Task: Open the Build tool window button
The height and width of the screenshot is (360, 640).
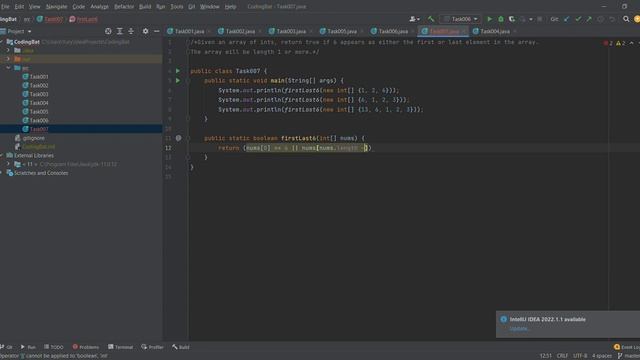Action: pyautogui.click(x=181, y=347)
